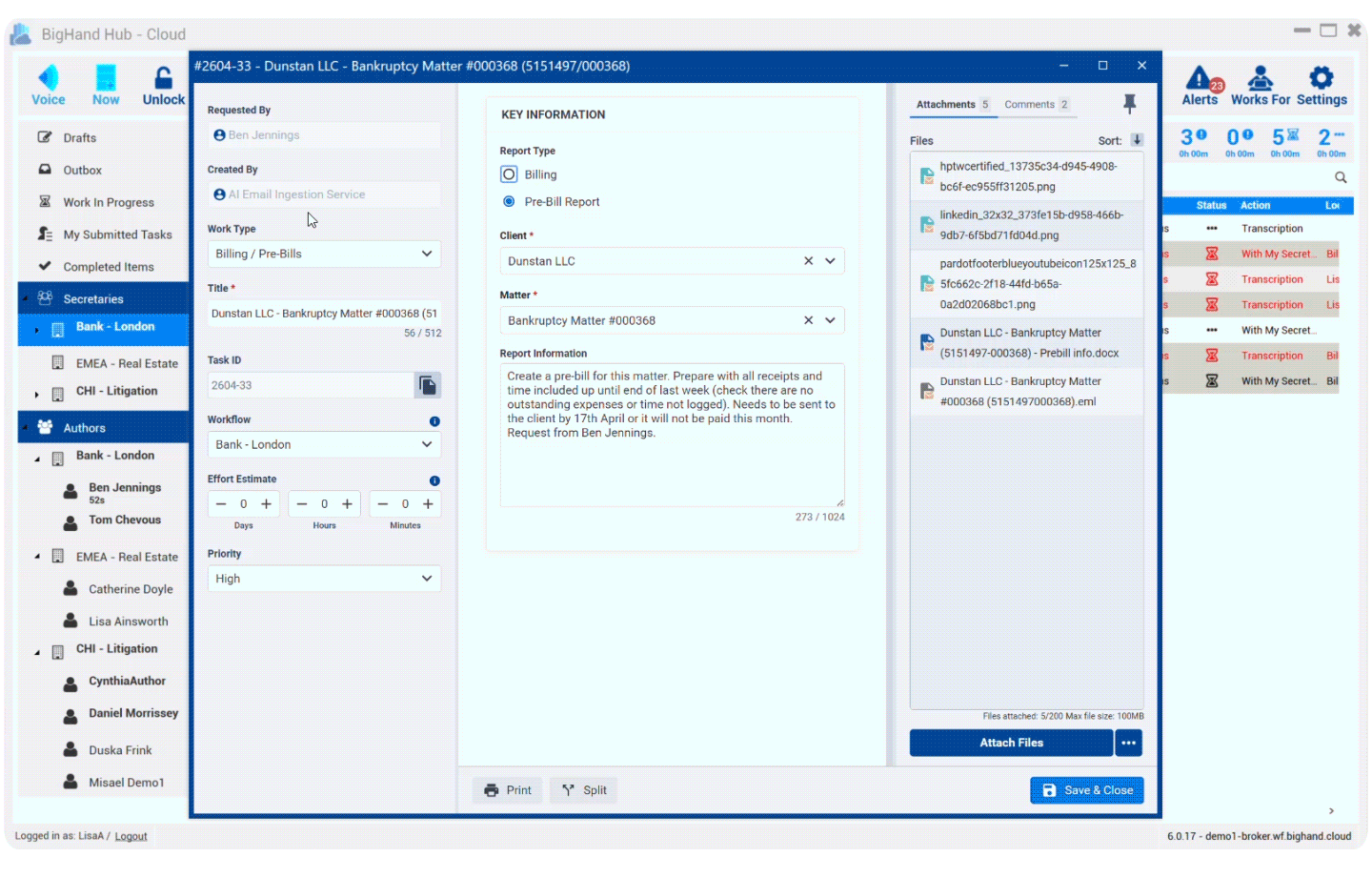Select author Tom Chevous
The height and width of the screenshot is (877, 1372).
coord(125,520)
